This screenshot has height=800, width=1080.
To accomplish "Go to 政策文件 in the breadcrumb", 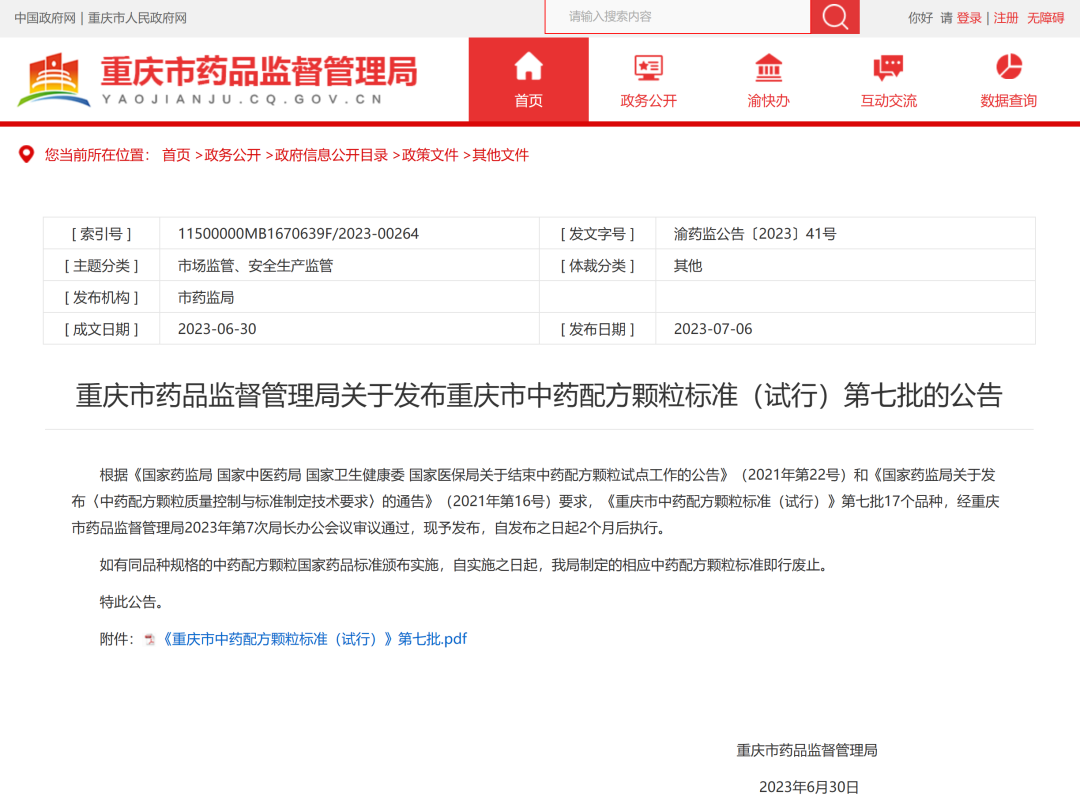I will (x=430, y=155).
